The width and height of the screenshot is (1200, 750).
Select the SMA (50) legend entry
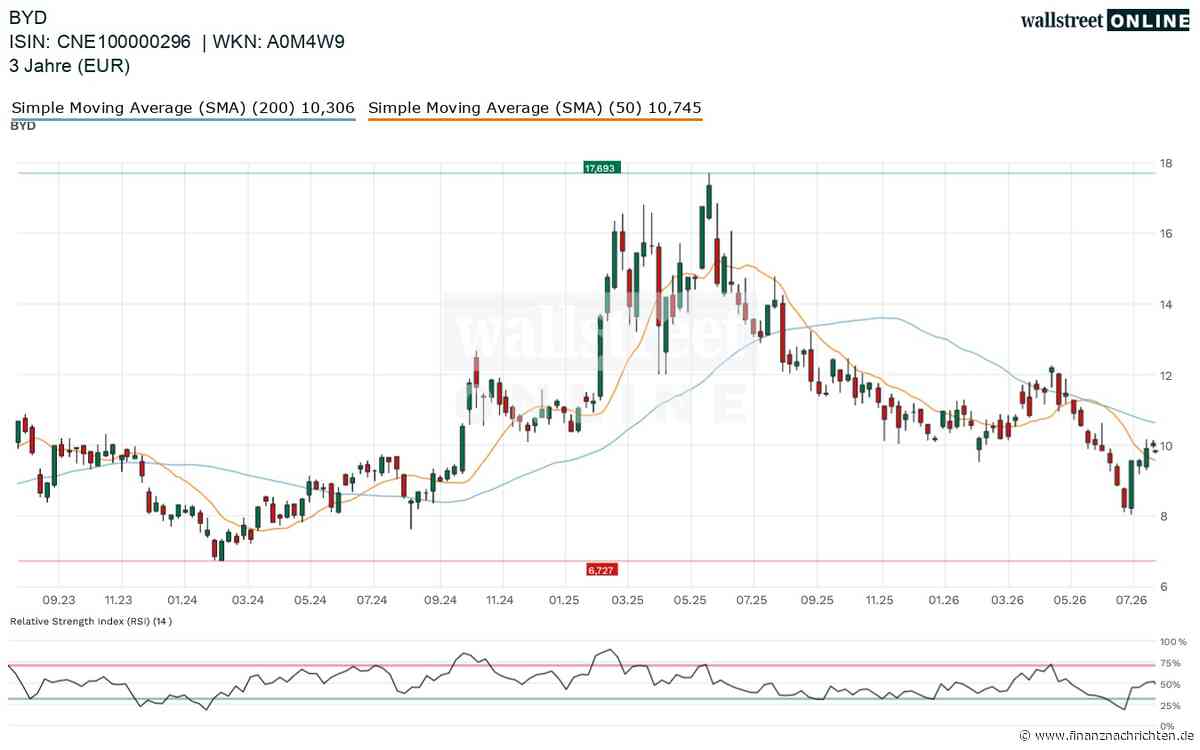tap(535, 107)
